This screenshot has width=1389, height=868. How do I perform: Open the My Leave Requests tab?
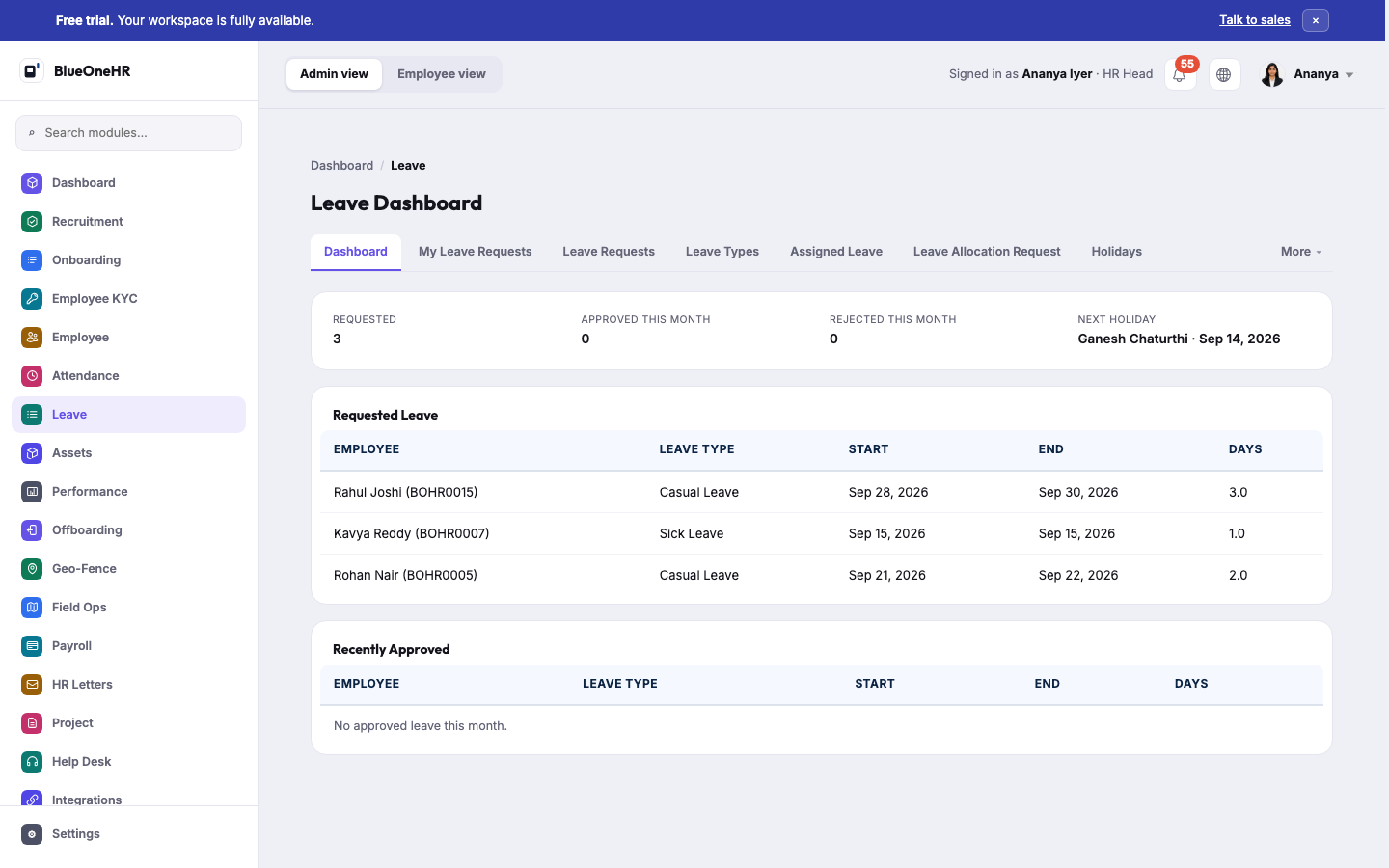click(x=476, y=252)
